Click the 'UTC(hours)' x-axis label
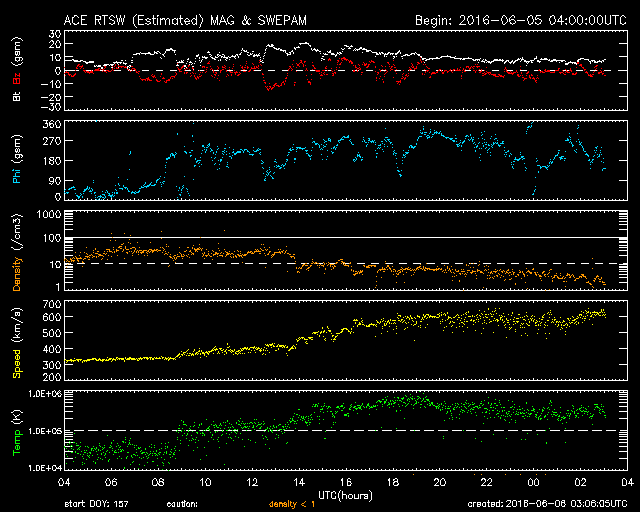Image resolution: width=640 pixels, height=512 pixels. [345, 496]
